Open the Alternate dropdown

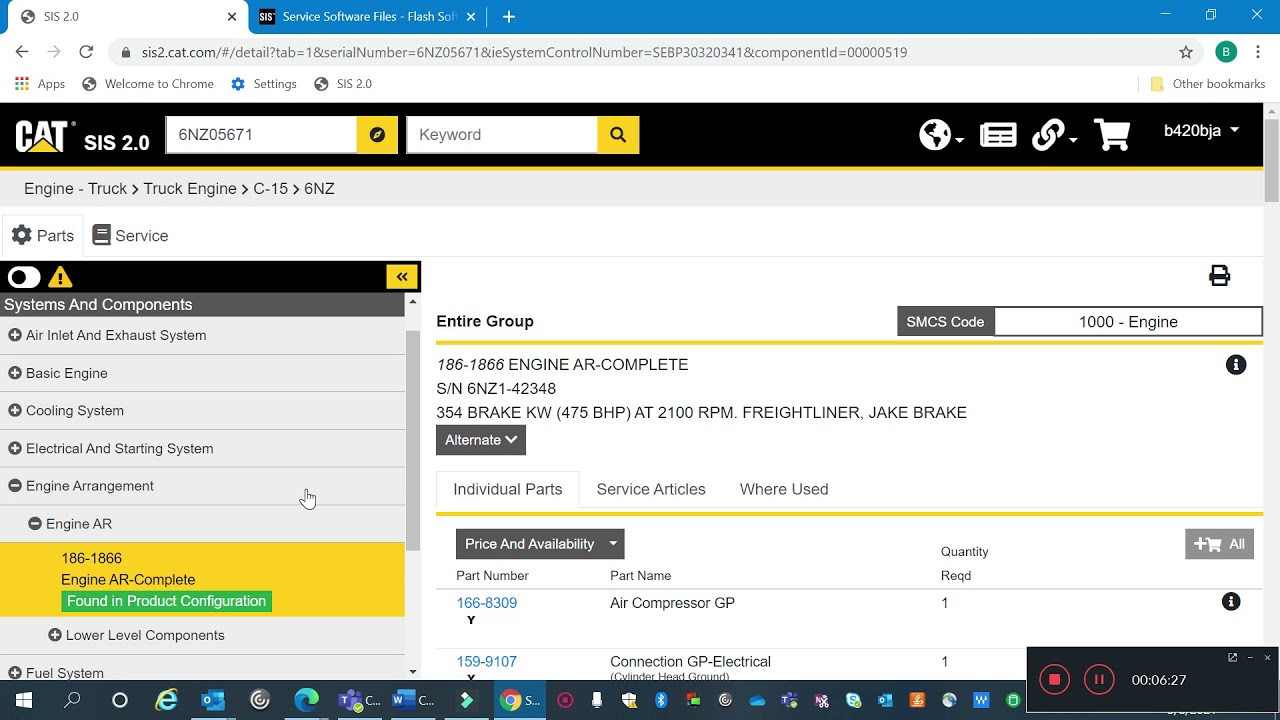click(481, 440)
